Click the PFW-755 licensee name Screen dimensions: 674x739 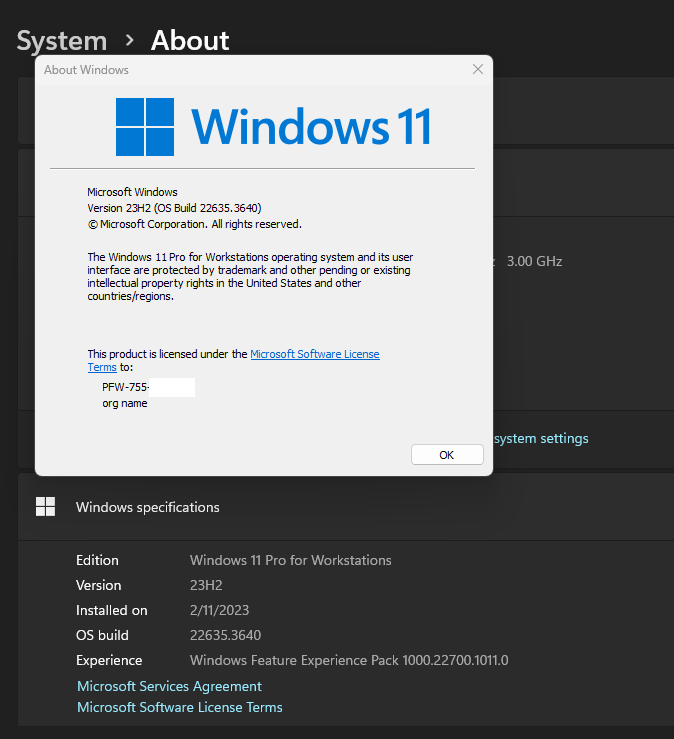coord(125,387)
